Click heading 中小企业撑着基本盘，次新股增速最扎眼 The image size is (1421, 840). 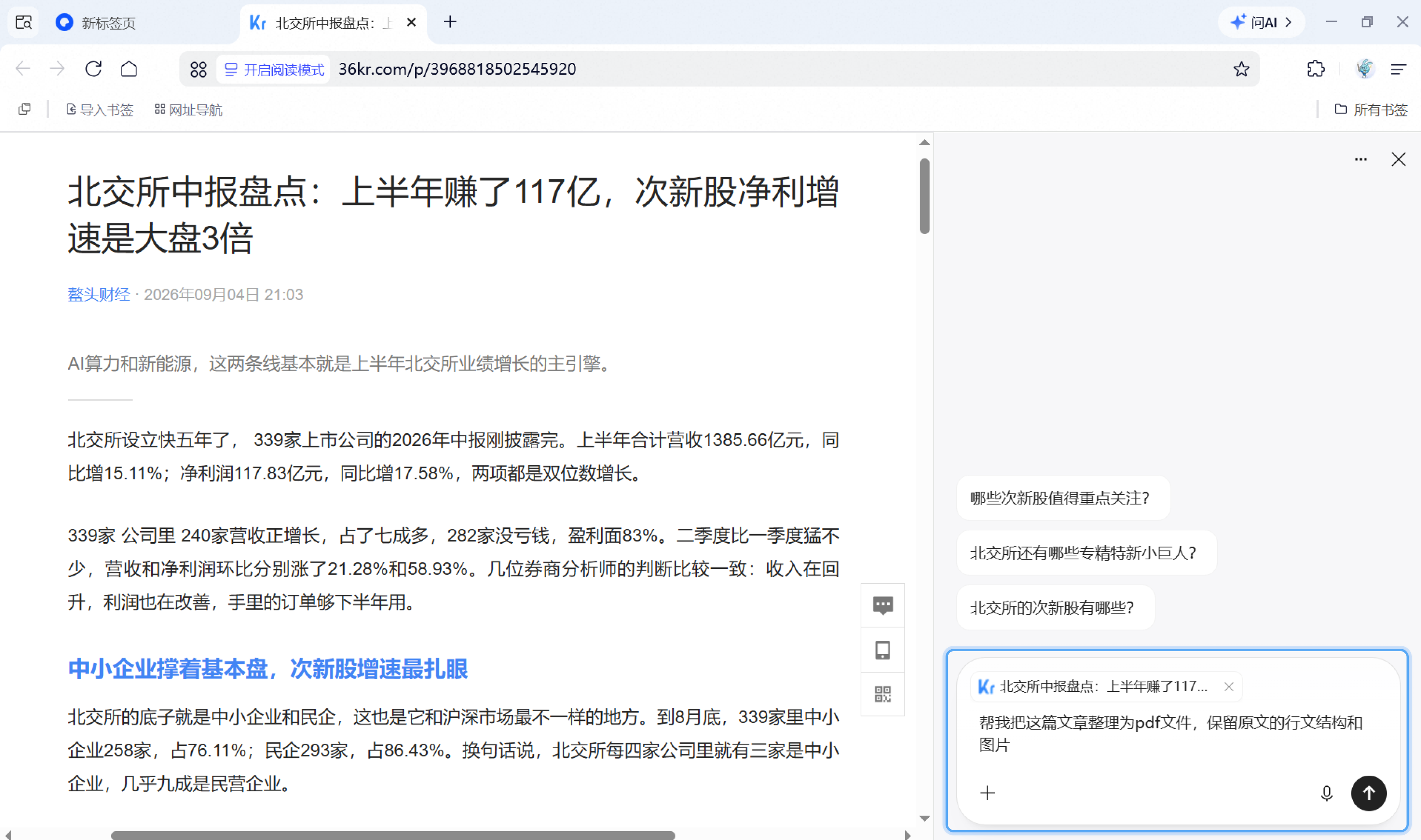click(268, 669)
